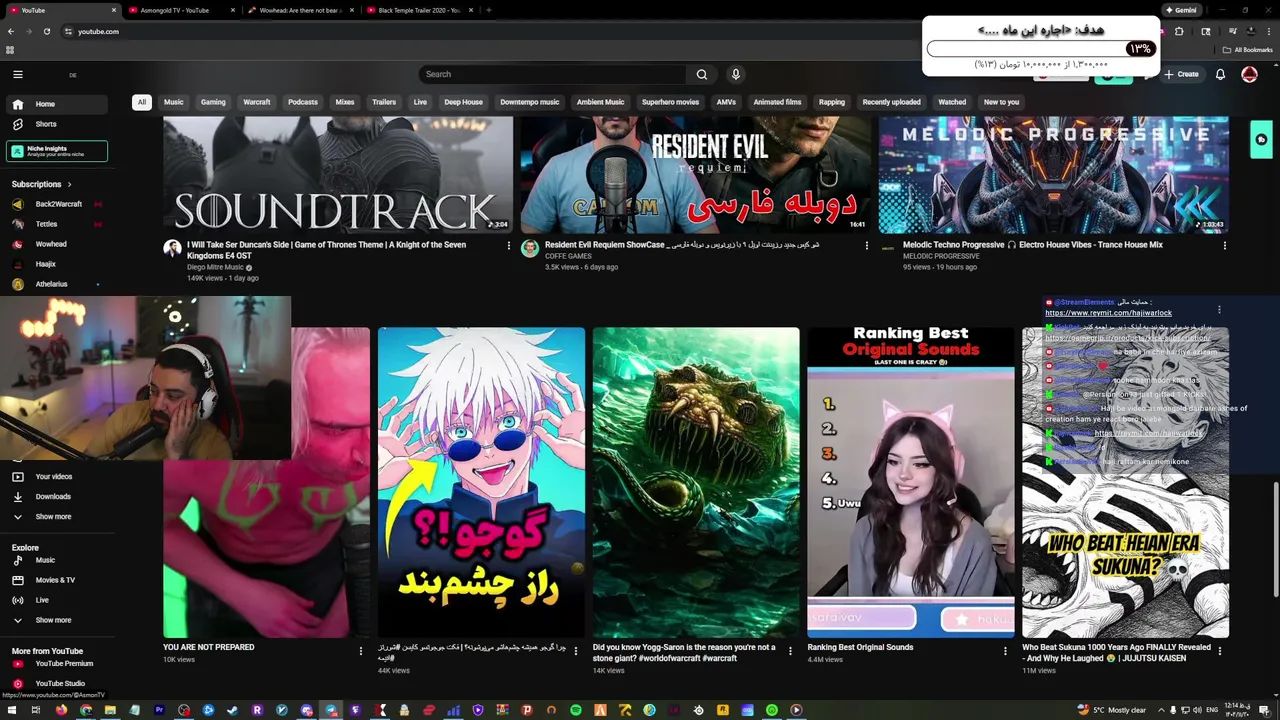Open the notifications bell
Viewport: 1280px width, 720px height.
click(1220, 74)
